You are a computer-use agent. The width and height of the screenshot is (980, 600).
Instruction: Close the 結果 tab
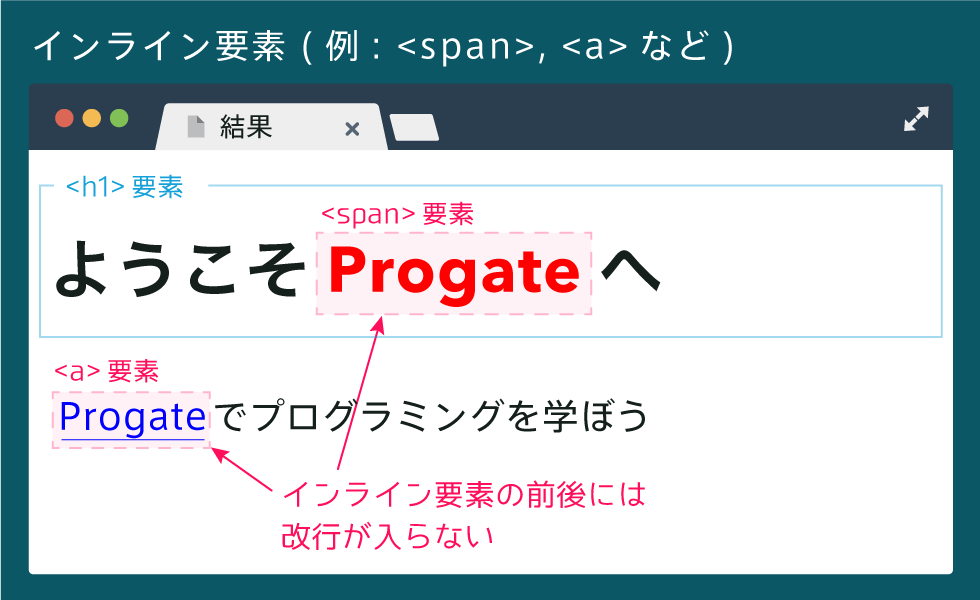352,129
